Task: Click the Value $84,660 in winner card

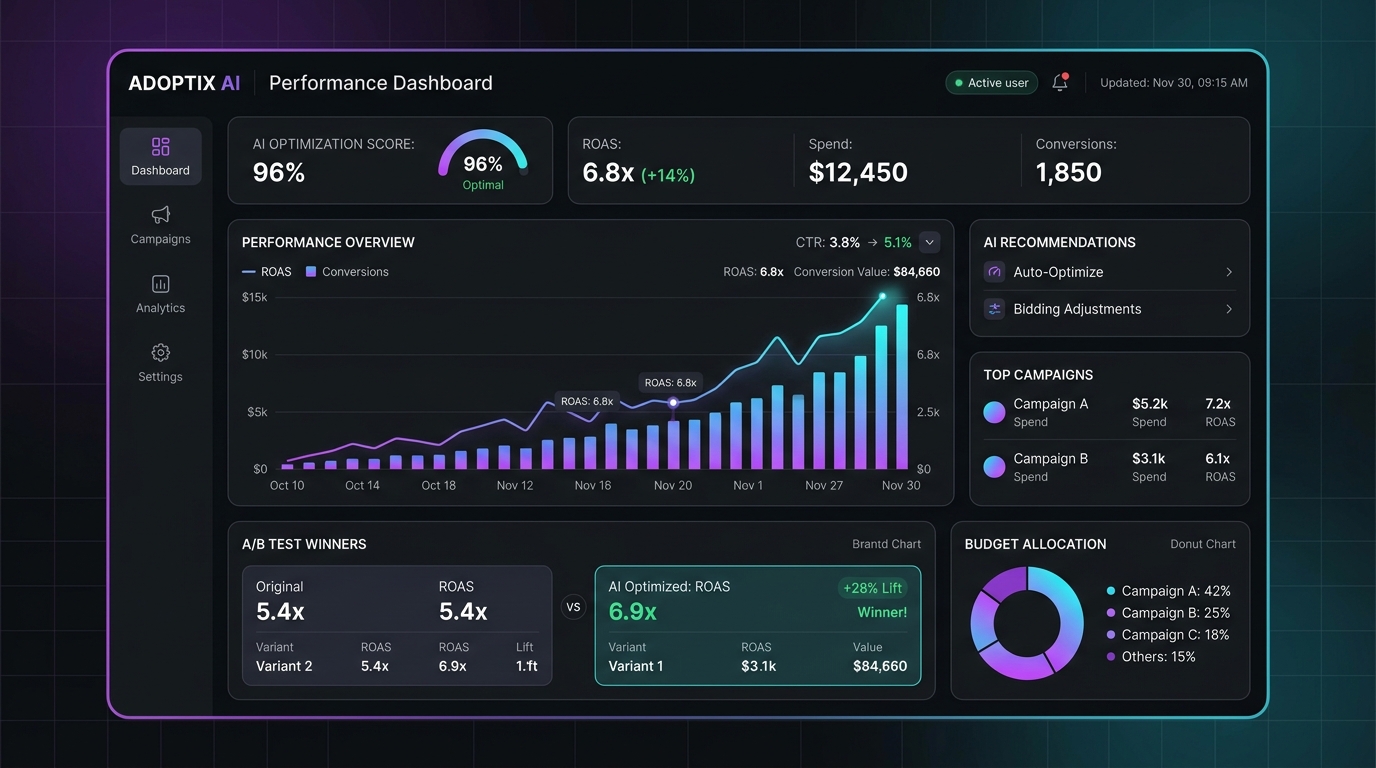Action: click(x=880, y=666)
